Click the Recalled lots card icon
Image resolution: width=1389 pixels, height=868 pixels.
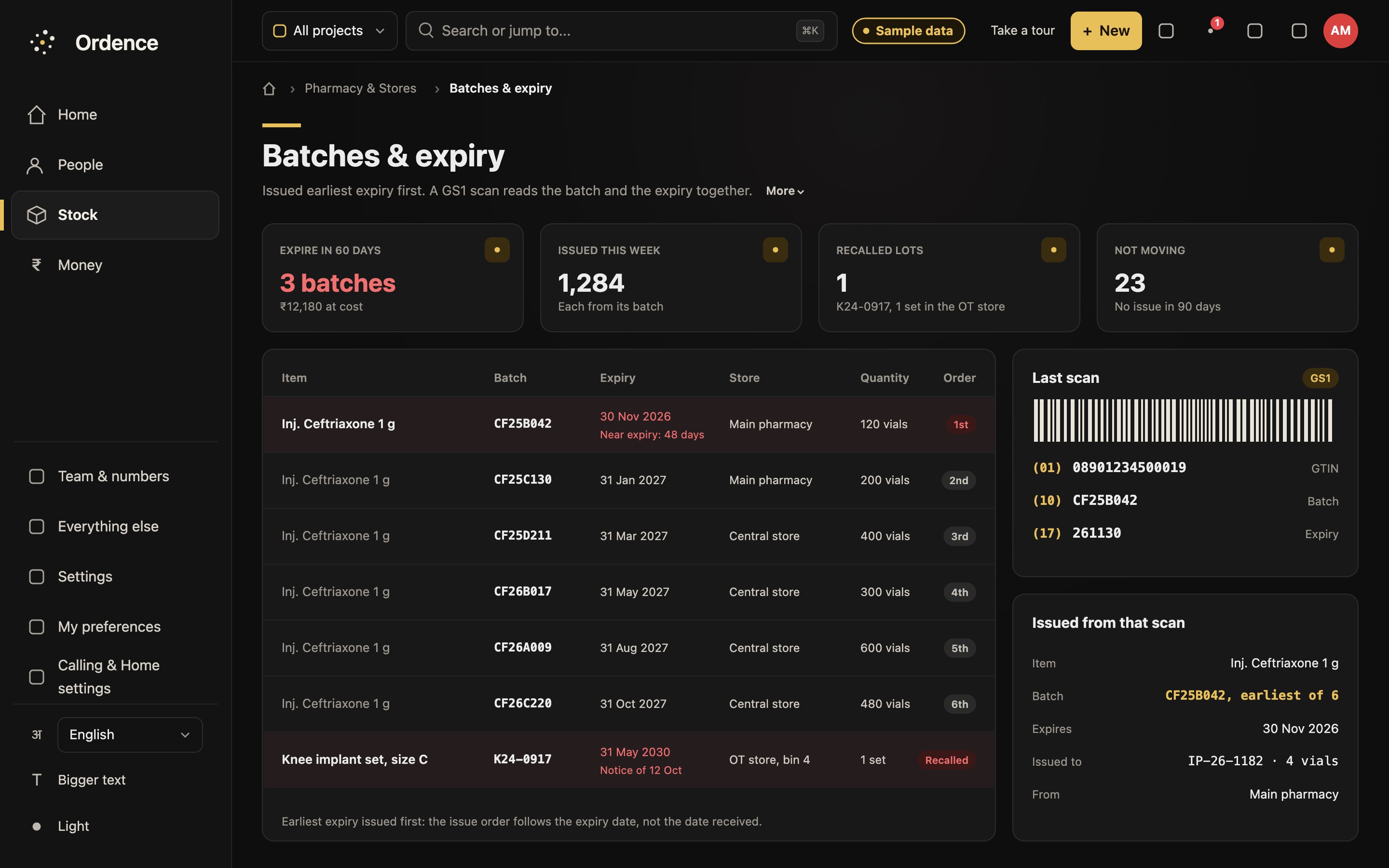1054,250
